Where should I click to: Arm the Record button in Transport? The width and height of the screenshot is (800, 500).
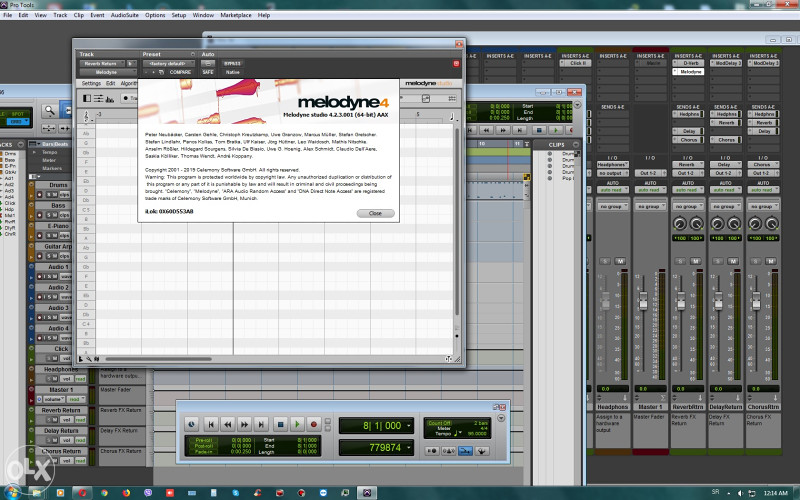click(314, 424)
